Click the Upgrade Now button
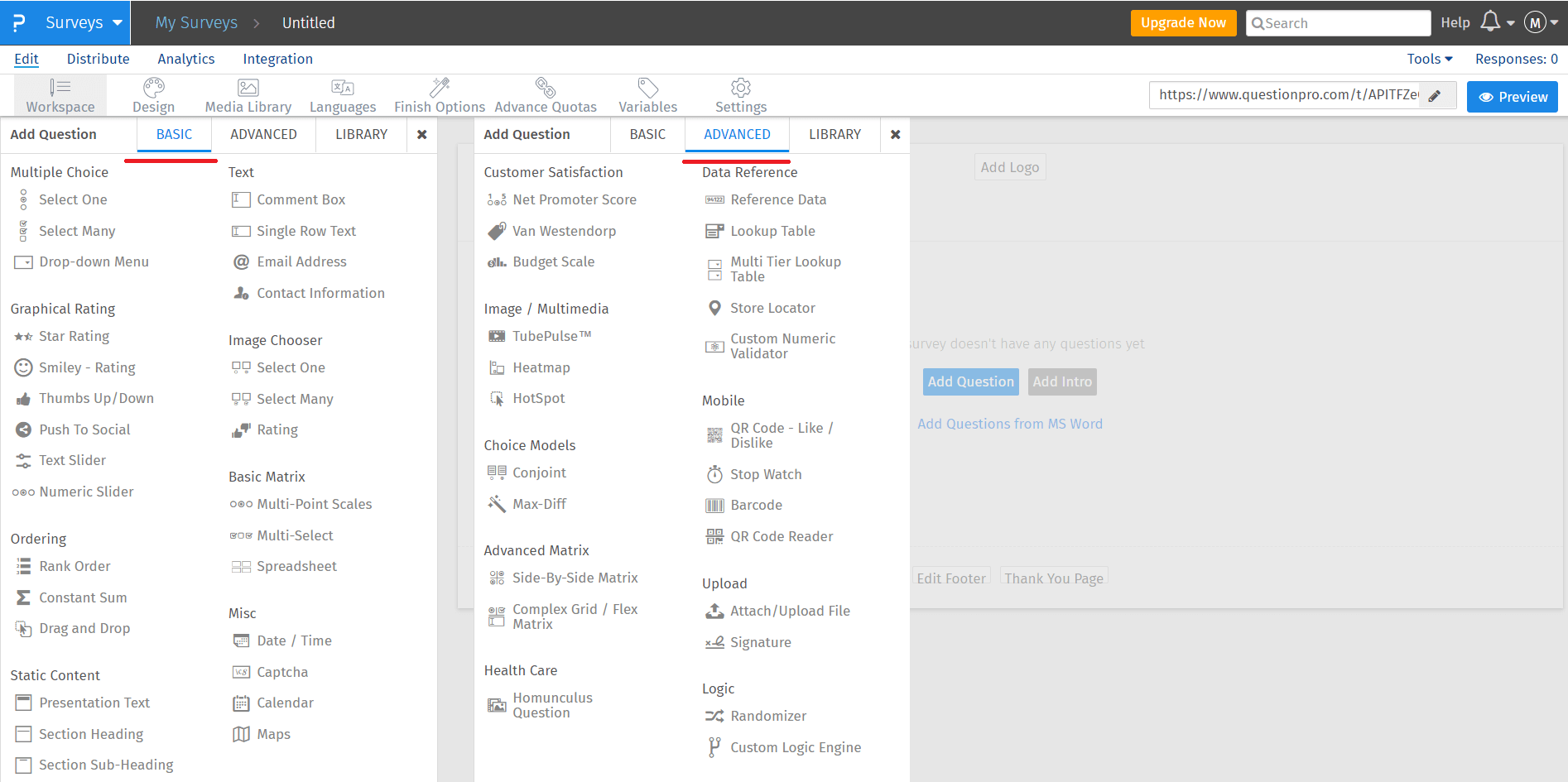Viewport: 1568px width, 782px height. (1182, 22)
